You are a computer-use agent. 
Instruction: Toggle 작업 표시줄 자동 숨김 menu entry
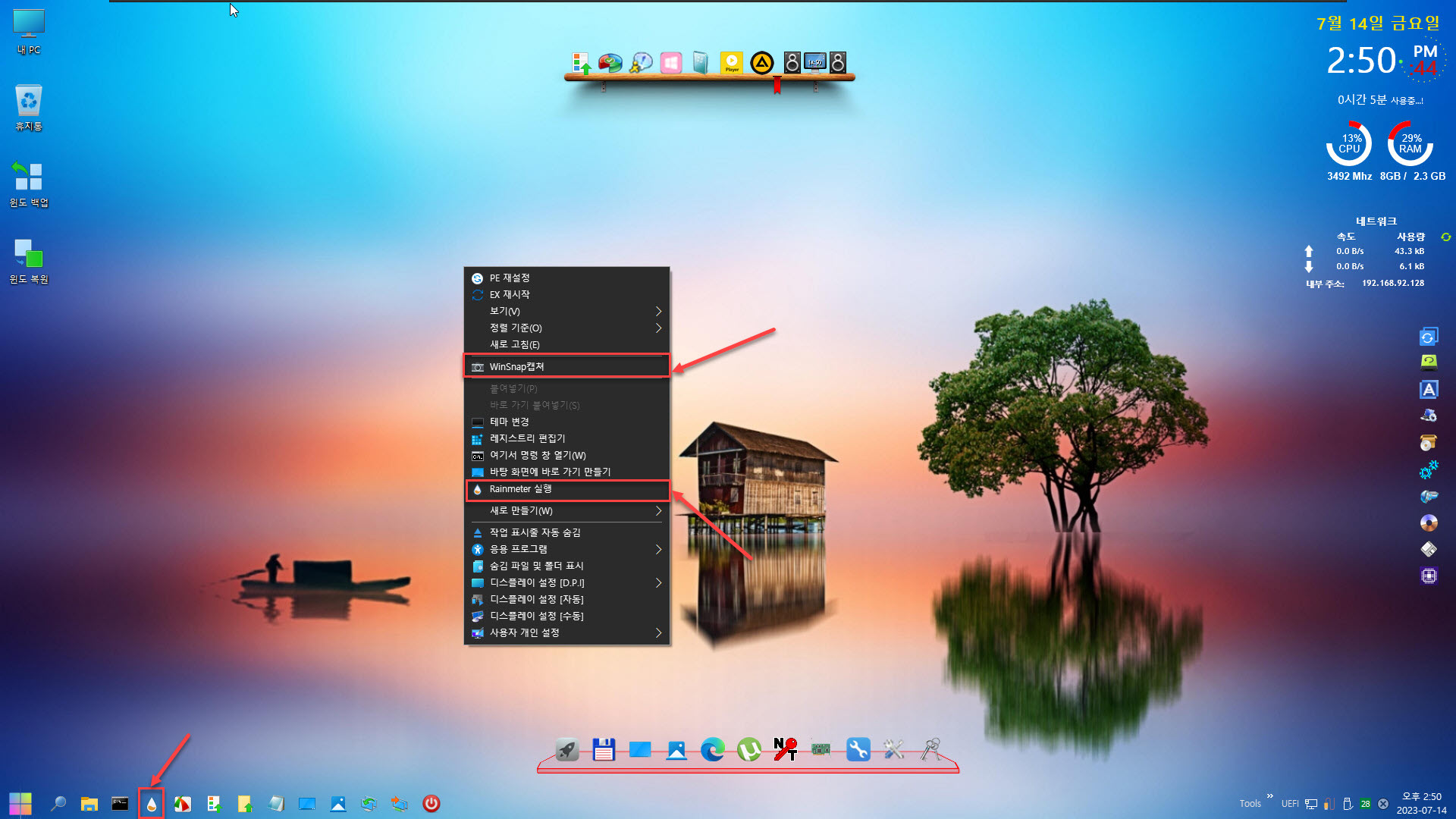point(566,533)
